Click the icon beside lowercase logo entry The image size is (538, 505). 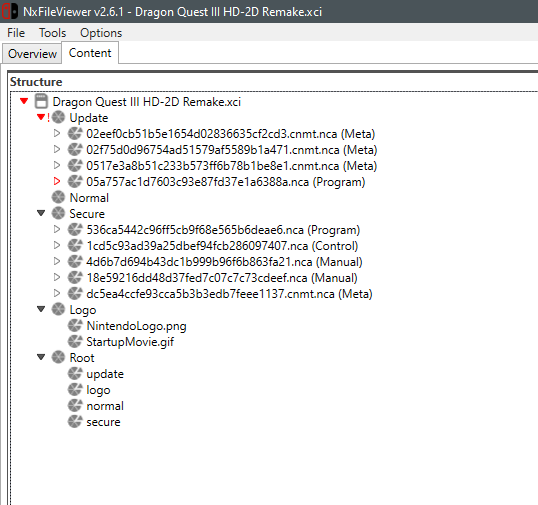(75, 389)
